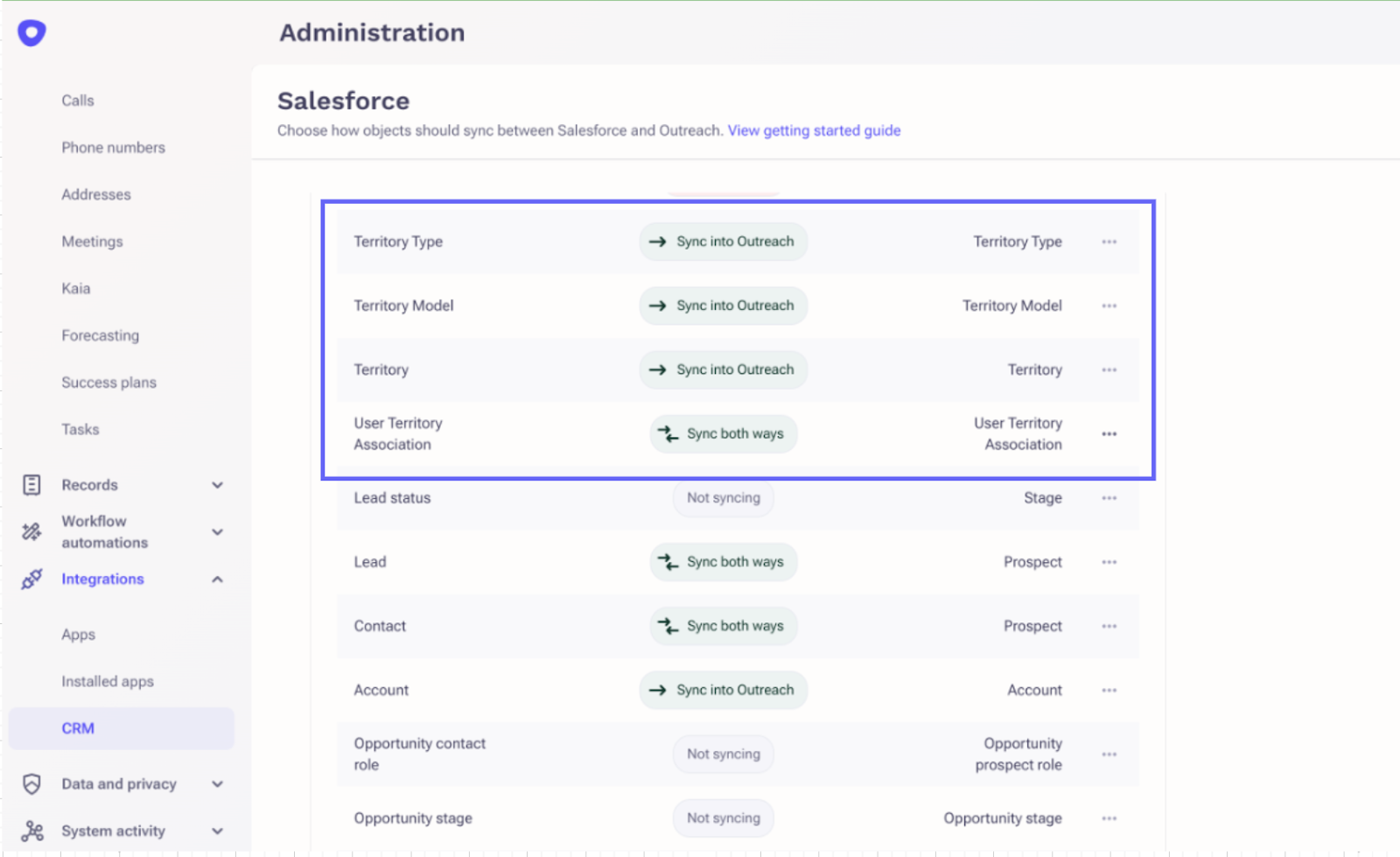This screenshot has height=857, width=1400.
Task: Open more options for Account row
Action: point(1109,690)
